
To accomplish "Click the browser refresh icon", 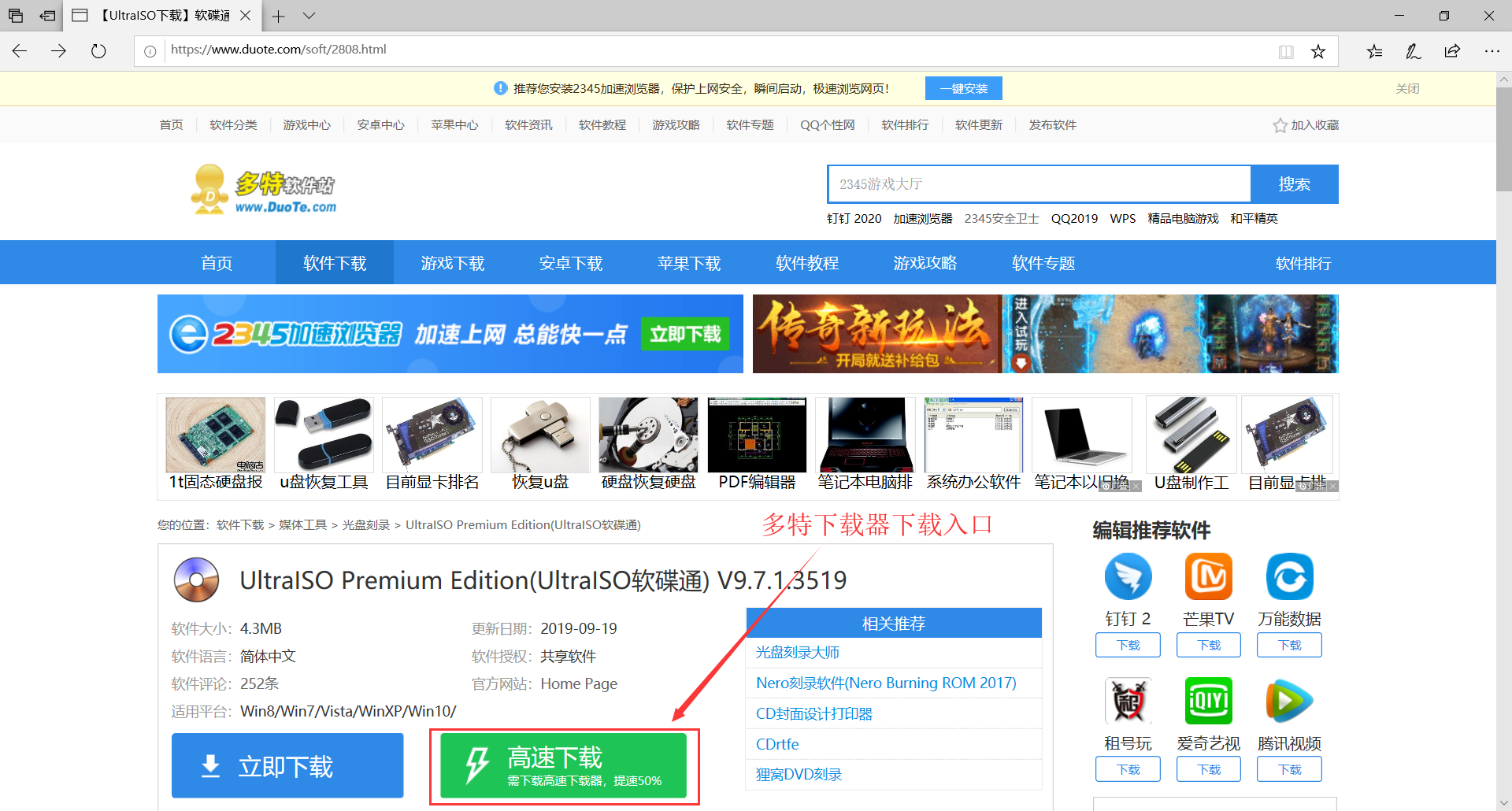I will point(98,51).
